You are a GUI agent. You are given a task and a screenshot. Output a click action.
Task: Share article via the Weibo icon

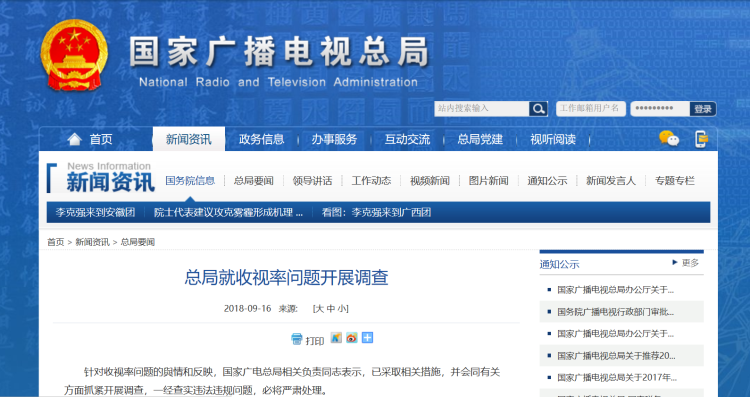(352, 338)
